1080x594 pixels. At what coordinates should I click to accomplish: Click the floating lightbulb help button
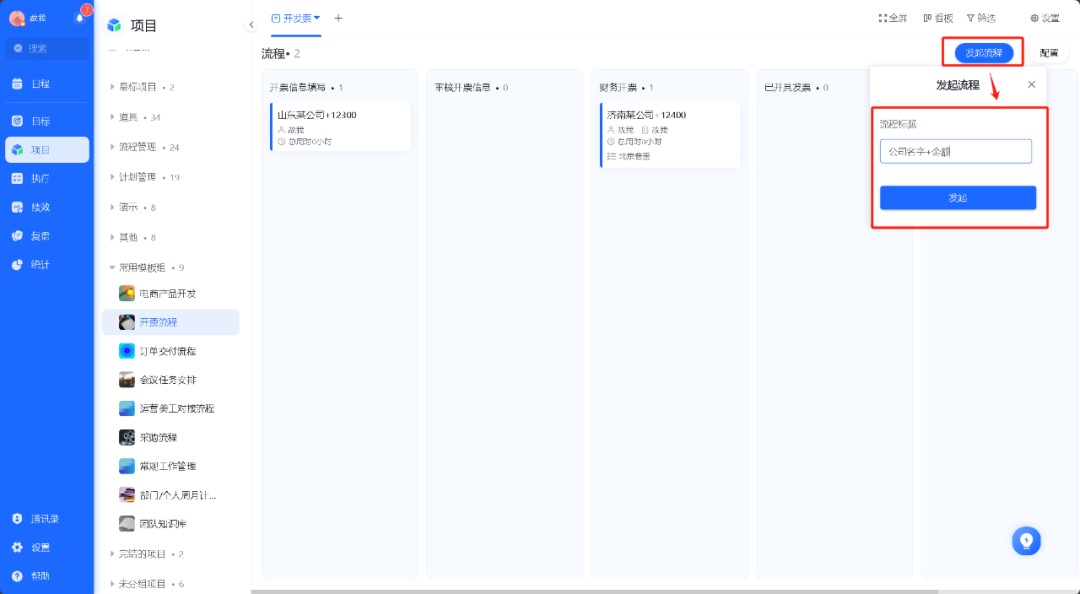[1026, 541]
